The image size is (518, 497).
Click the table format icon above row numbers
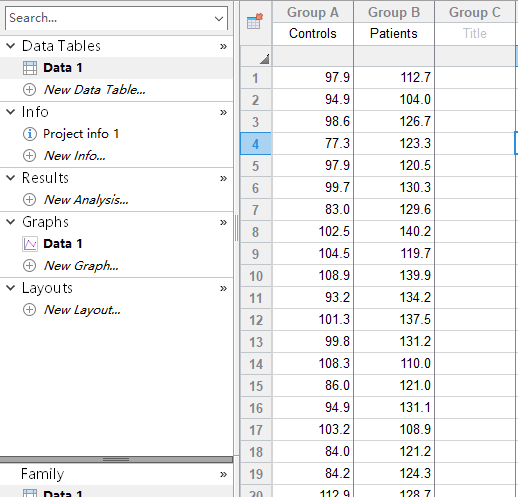[255, 21]
